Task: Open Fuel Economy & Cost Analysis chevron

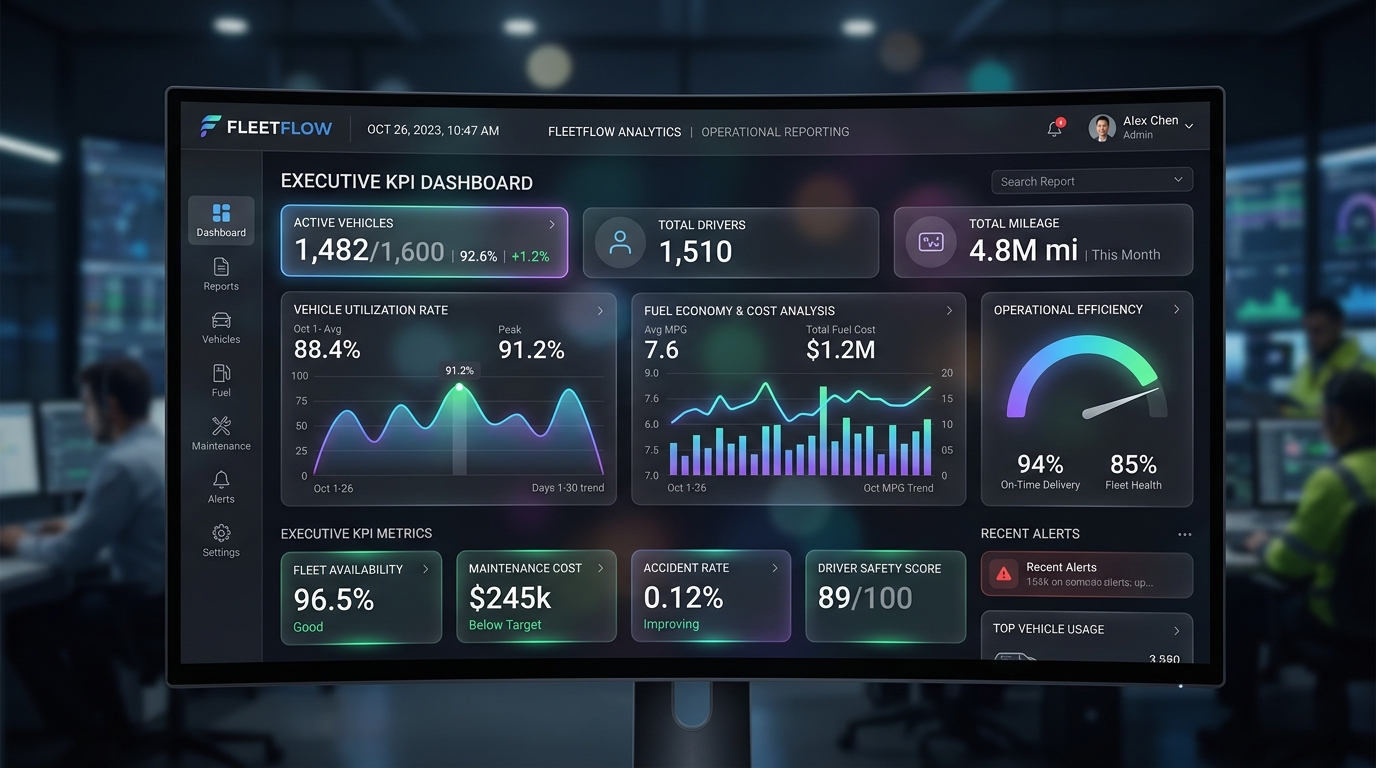Action: coord(949,311)
